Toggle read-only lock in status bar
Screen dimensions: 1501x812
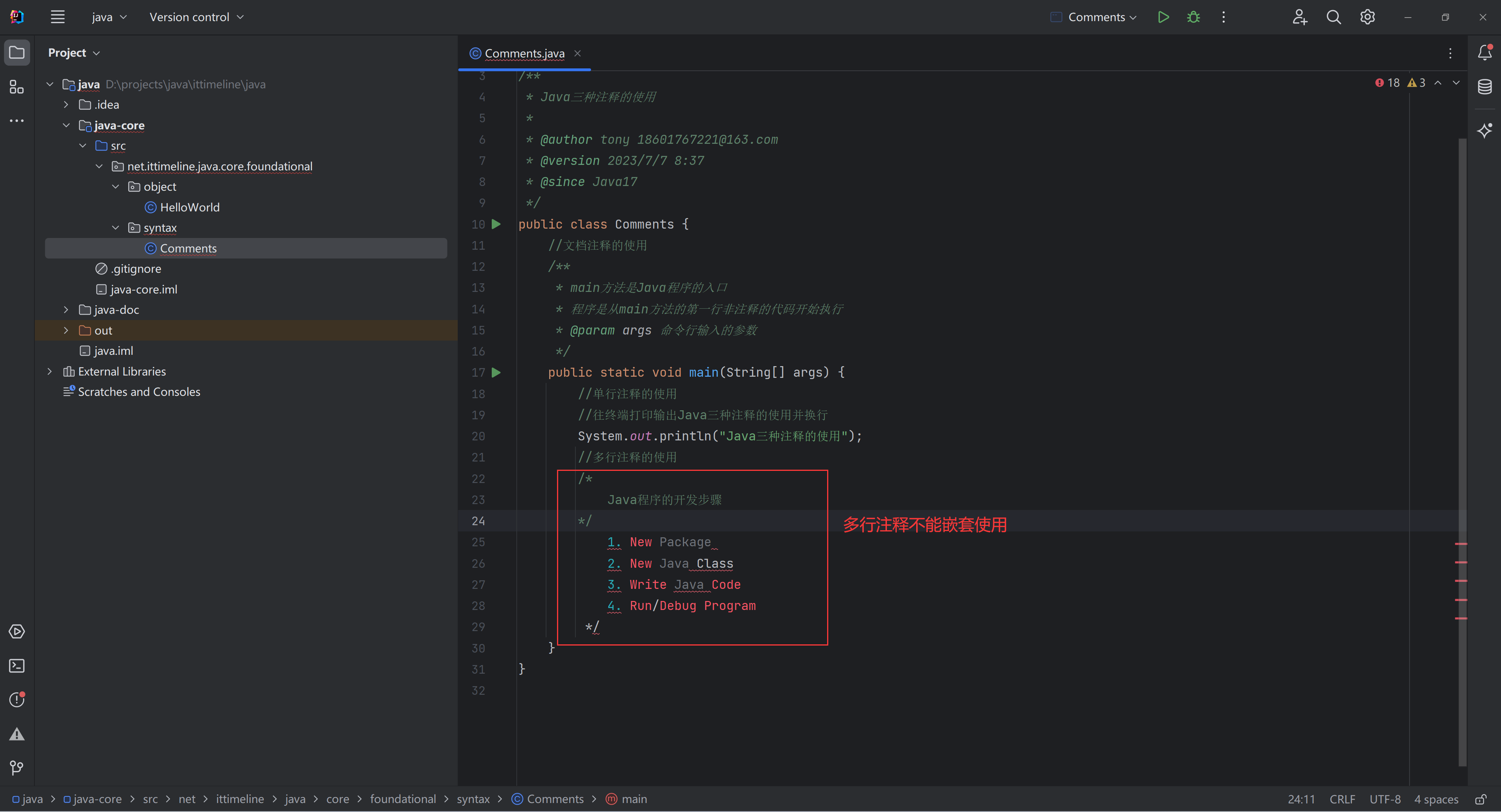point(1481,799)
